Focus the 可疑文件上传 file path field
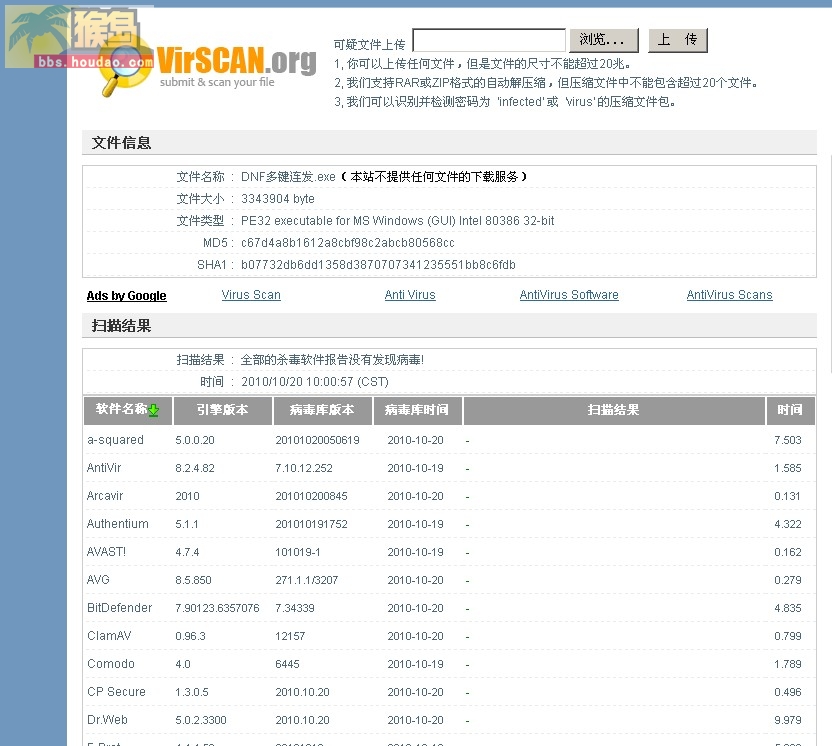 click(489, 40)
